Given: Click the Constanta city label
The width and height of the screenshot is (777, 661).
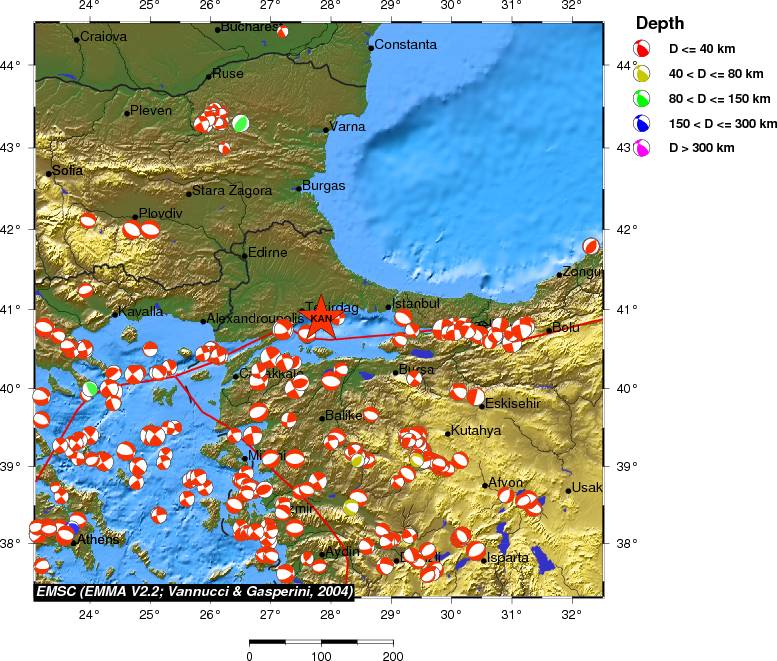Looking at the screenshot, I should point(405,45).
